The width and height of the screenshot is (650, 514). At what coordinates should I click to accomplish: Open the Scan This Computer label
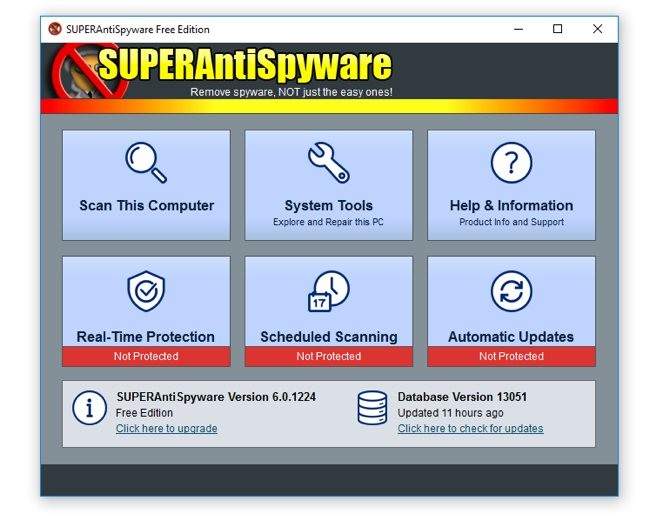click(x=146, y=206)
